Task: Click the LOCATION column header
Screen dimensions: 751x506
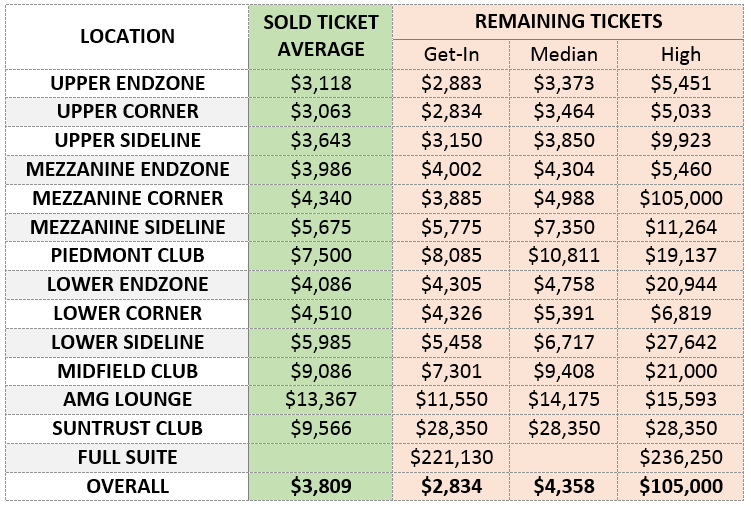Action: point(126,37)
